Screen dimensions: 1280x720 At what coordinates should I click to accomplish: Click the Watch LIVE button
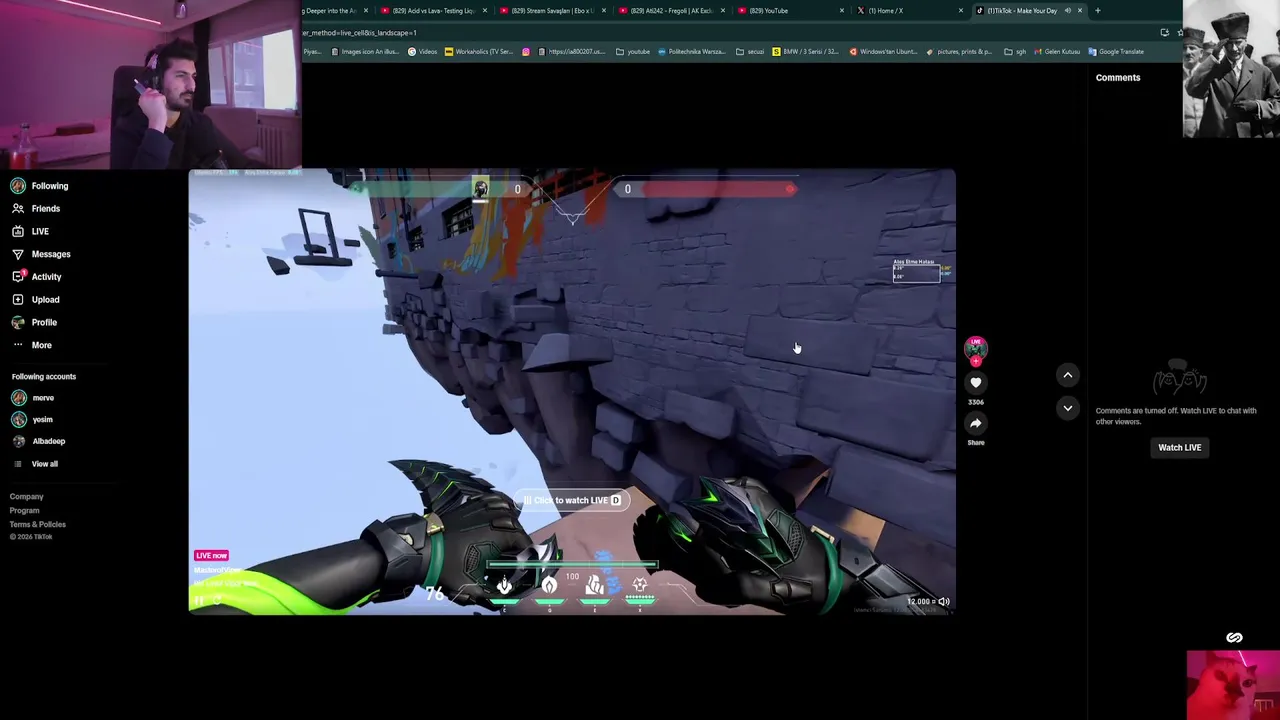click(x=1180, y=448)
